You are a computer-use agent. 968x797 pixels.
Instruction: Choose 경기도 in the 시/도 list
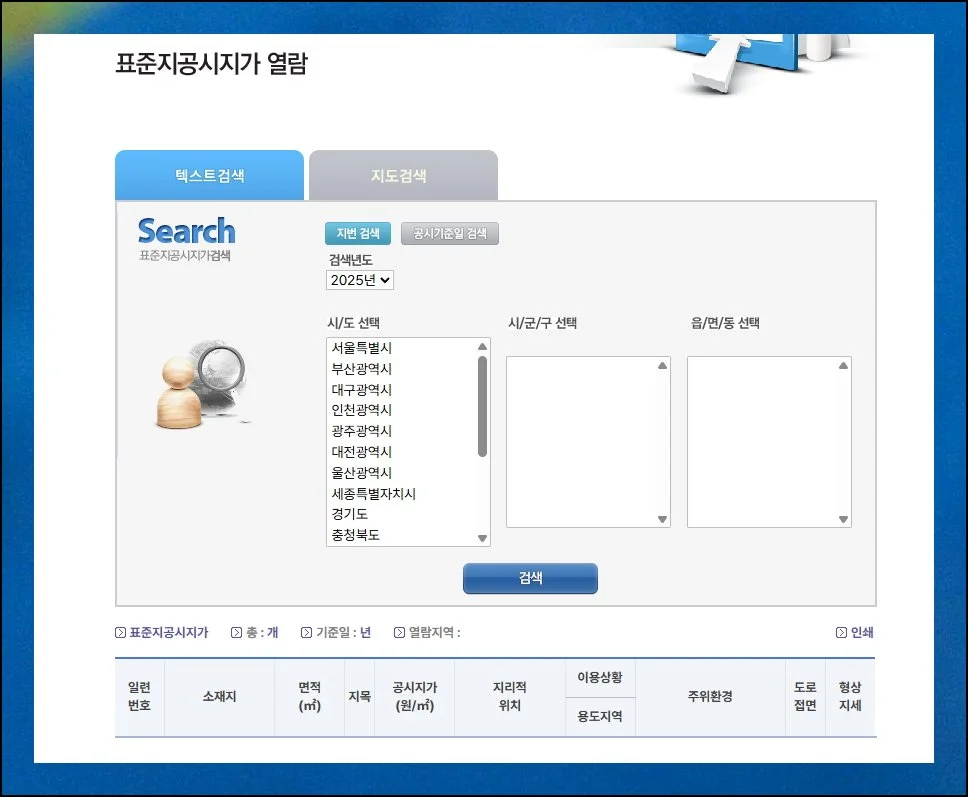click(350, 514)
